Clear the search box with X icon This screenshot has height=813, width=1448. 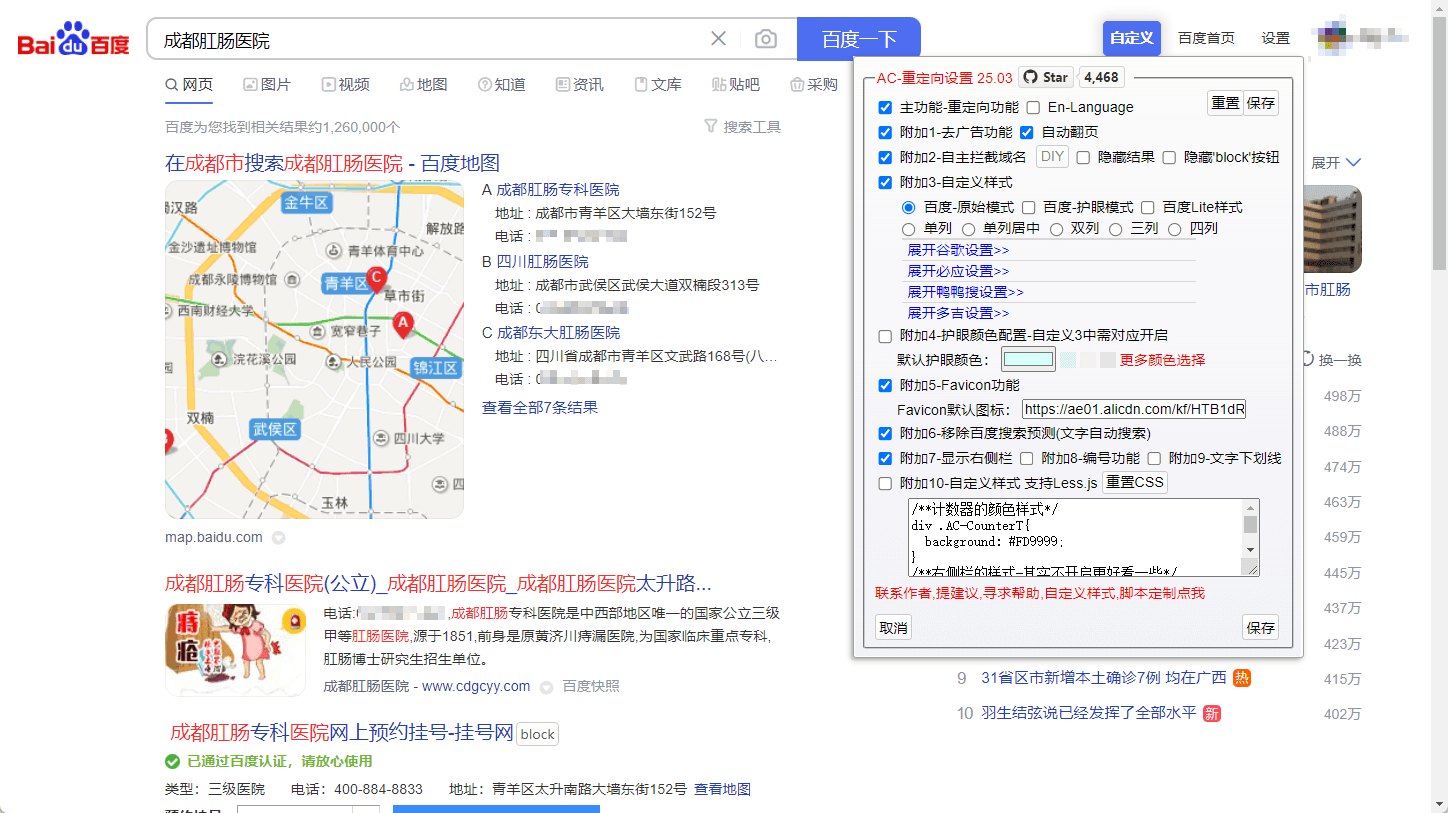pos(718,39)
